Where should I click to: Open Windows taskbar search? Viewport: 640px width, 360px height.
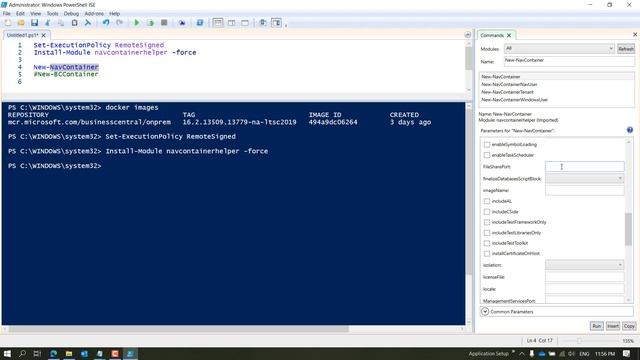[x=22, y=353]
